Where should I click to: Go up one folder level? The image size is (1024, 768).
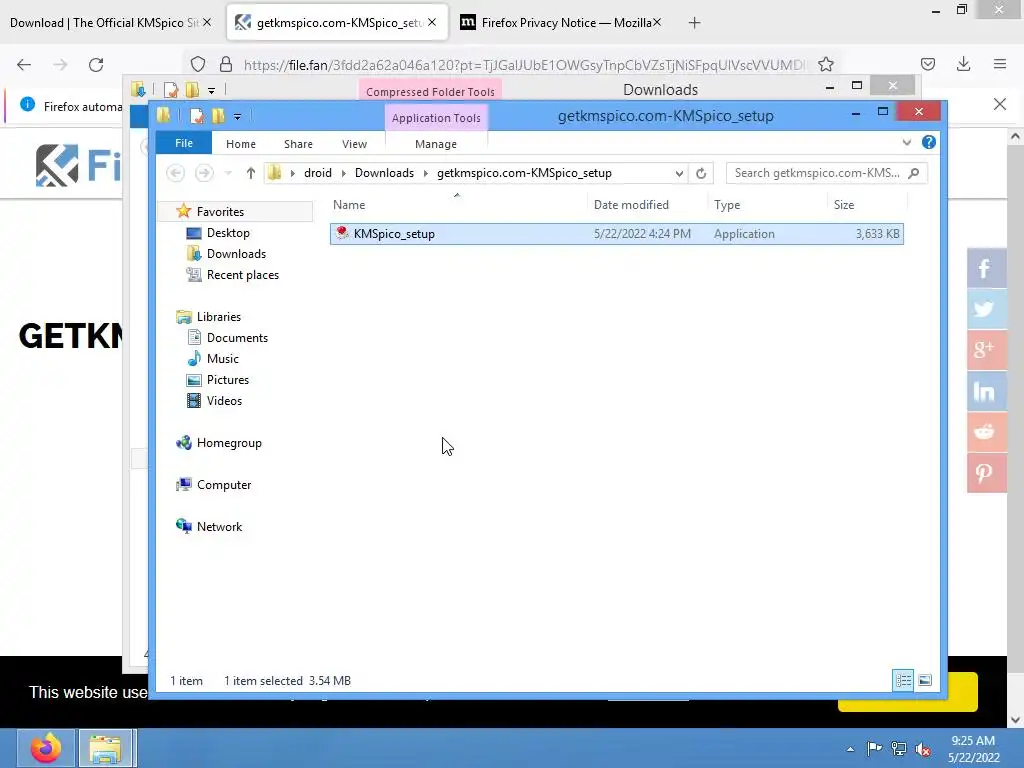(251, 173)
